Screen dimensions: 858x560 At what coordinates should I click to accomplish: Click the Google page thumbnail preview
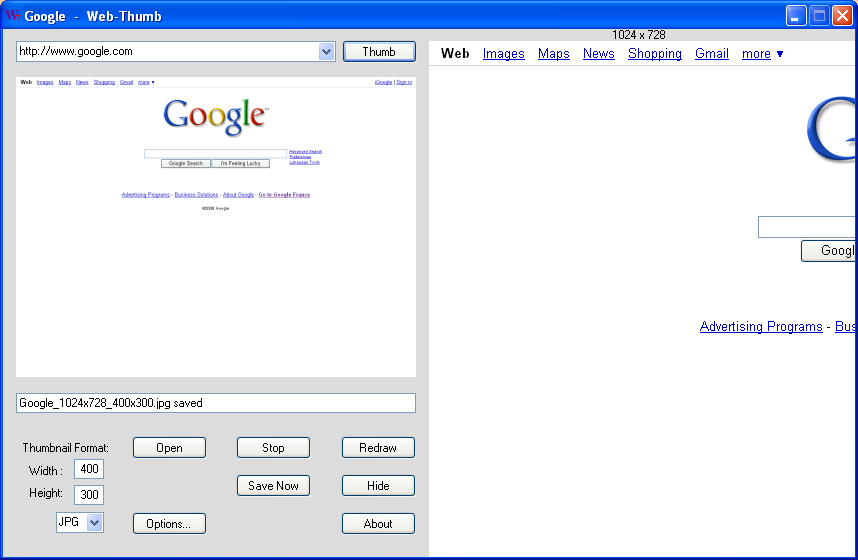[216, 227]
